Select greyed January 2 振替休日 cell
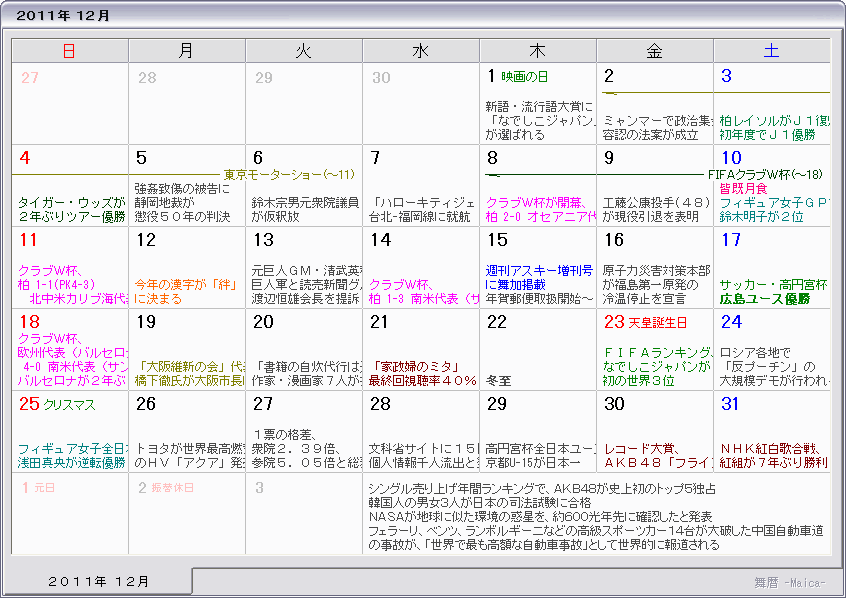Image resolution: width=846 pixels, height=598 pixels. click(x=187, y=513)
